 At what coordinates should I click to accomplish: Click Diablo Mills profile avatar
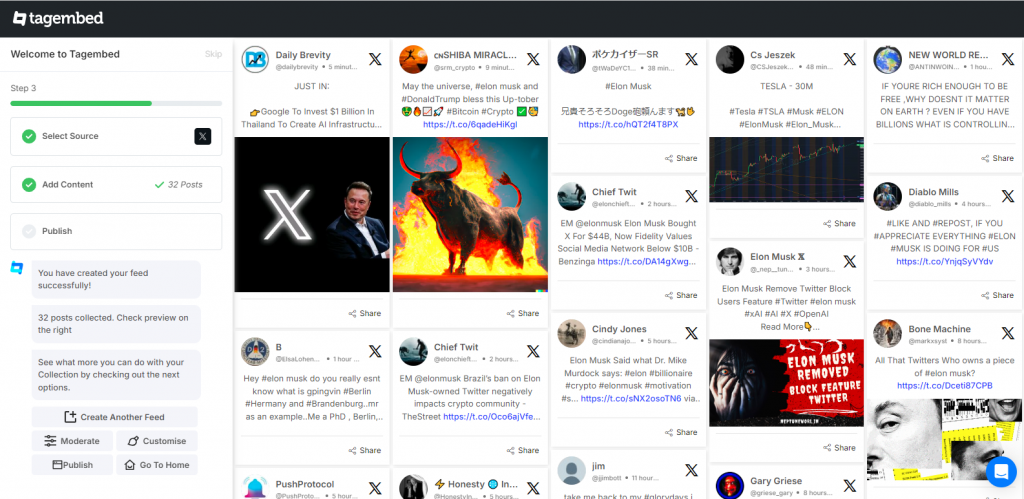(x=888, y=196)
